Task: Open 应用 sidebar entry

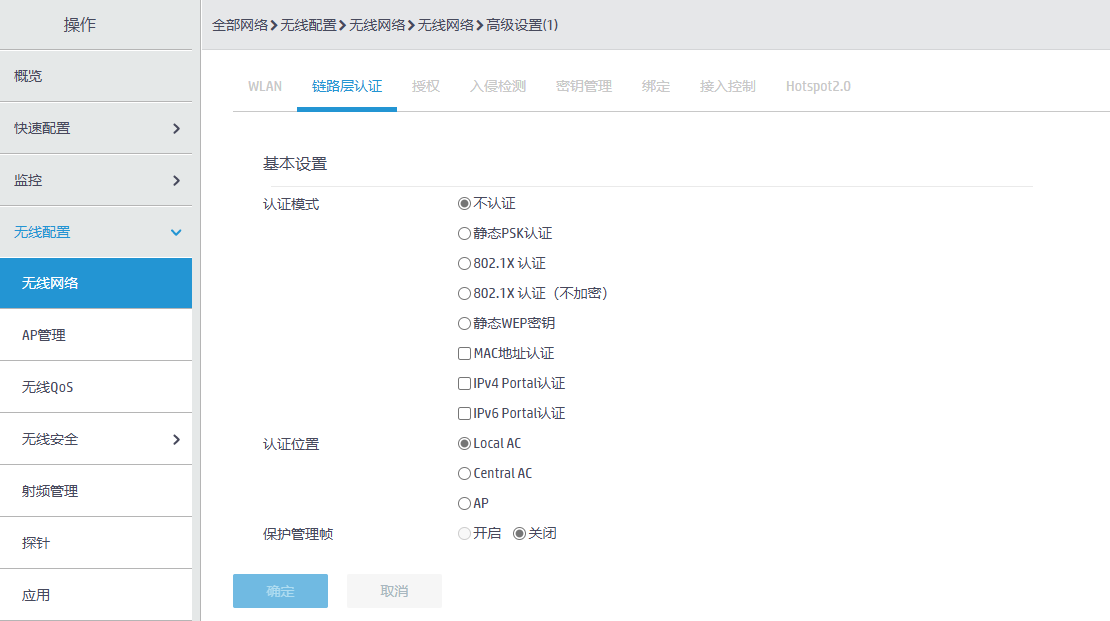Action: (x=96, y=596)
